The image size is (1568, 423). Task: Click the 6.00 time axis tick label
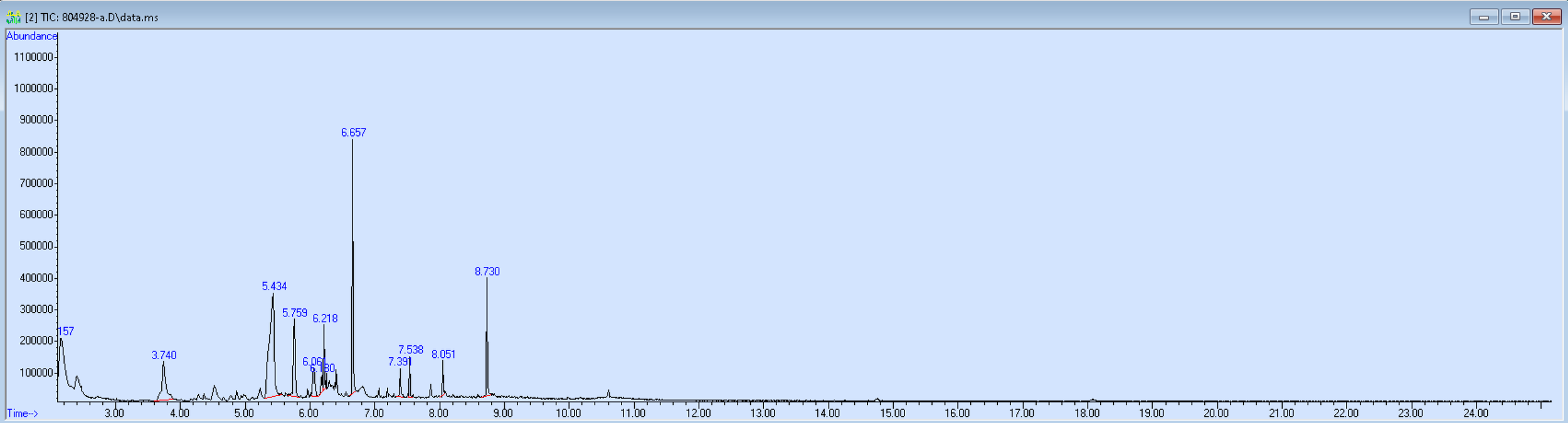pyautogui.click(x=309, y=413)
